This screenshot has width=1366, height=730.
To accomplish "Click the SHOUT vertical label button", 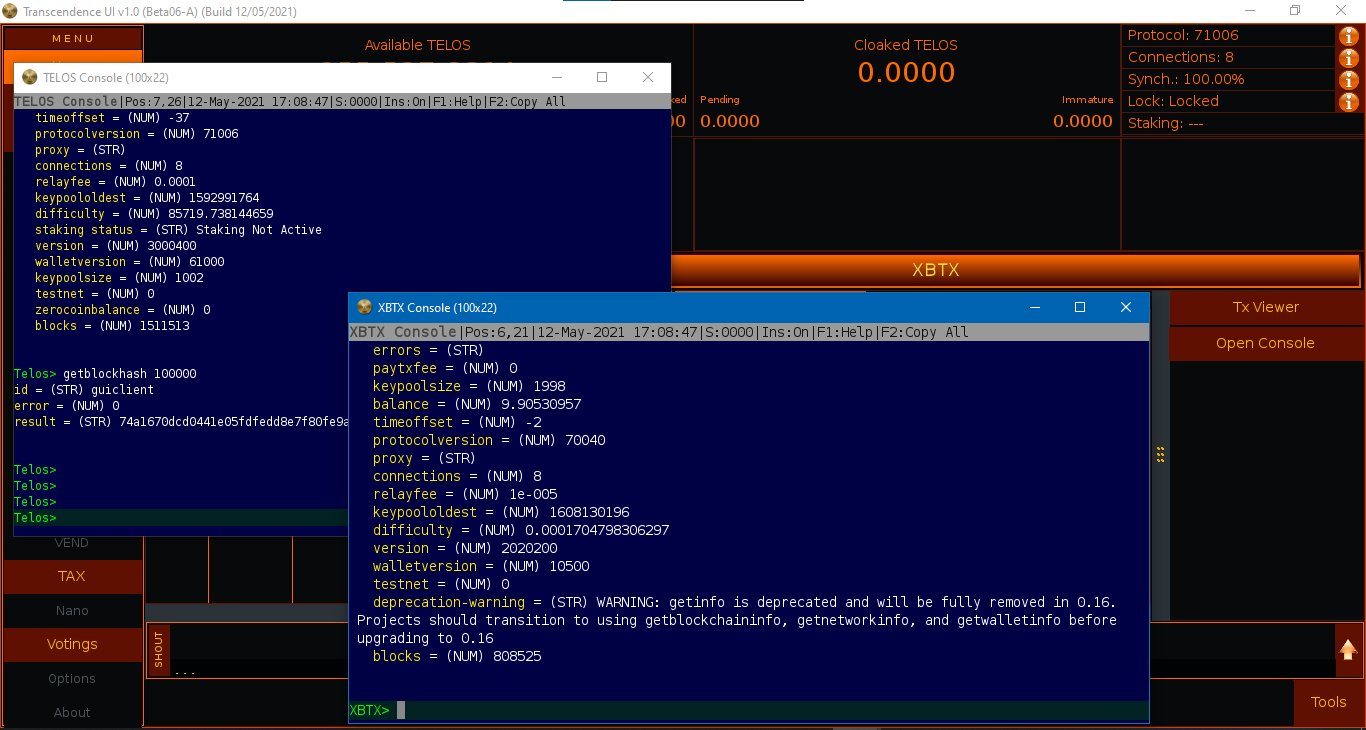I will click(x=158, y=649).
